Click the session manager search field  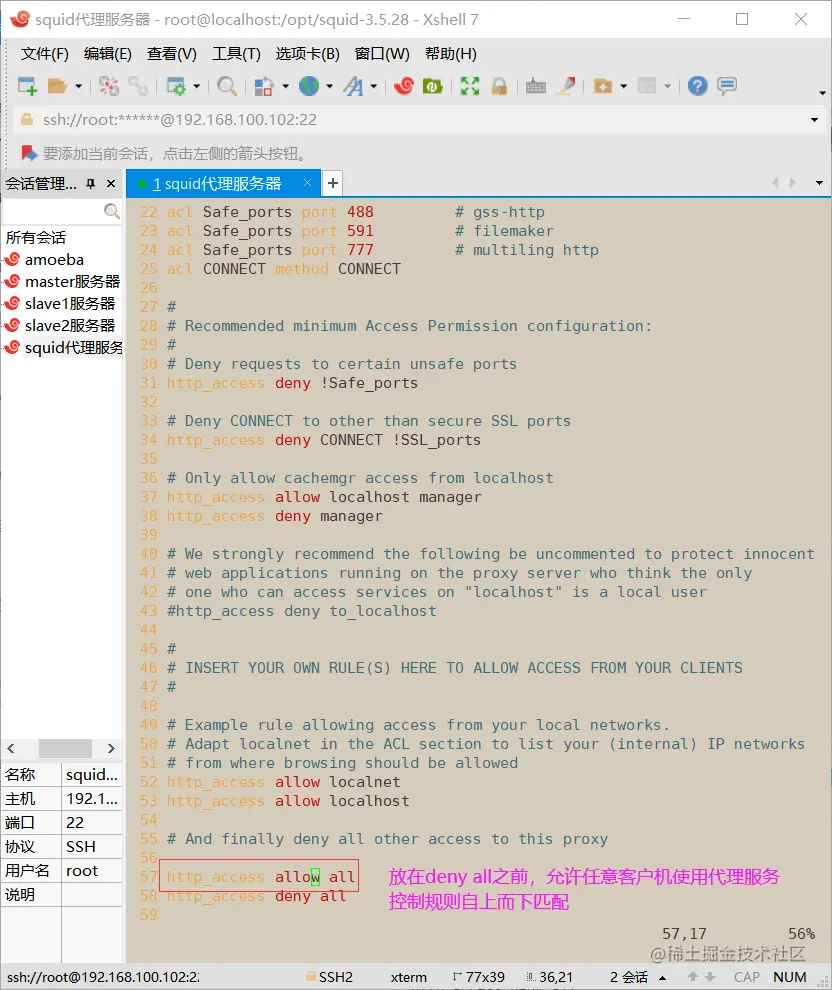point(52,211)
